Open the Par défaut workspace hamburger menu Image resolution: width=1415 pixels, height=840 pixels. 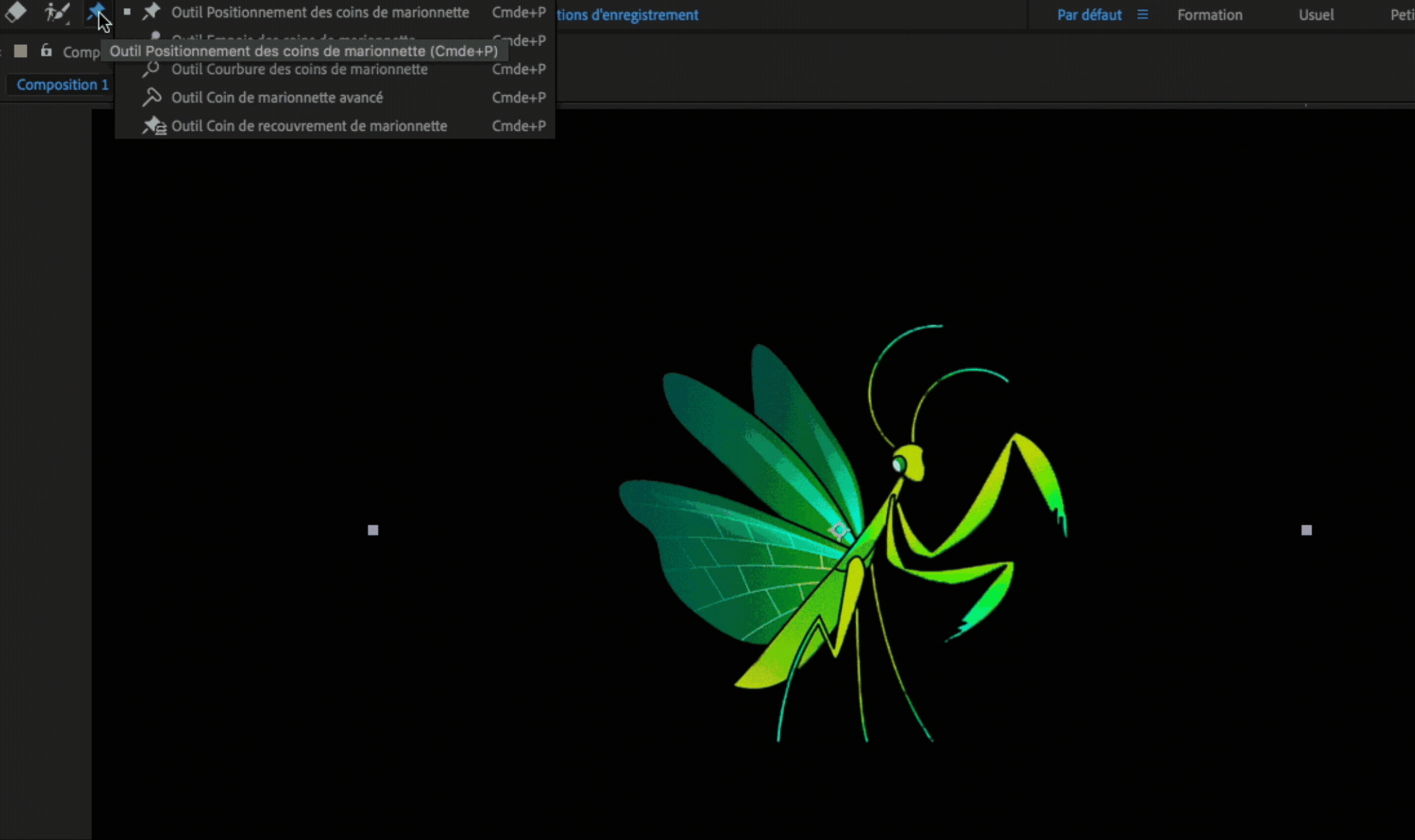tap(1142, 15)
